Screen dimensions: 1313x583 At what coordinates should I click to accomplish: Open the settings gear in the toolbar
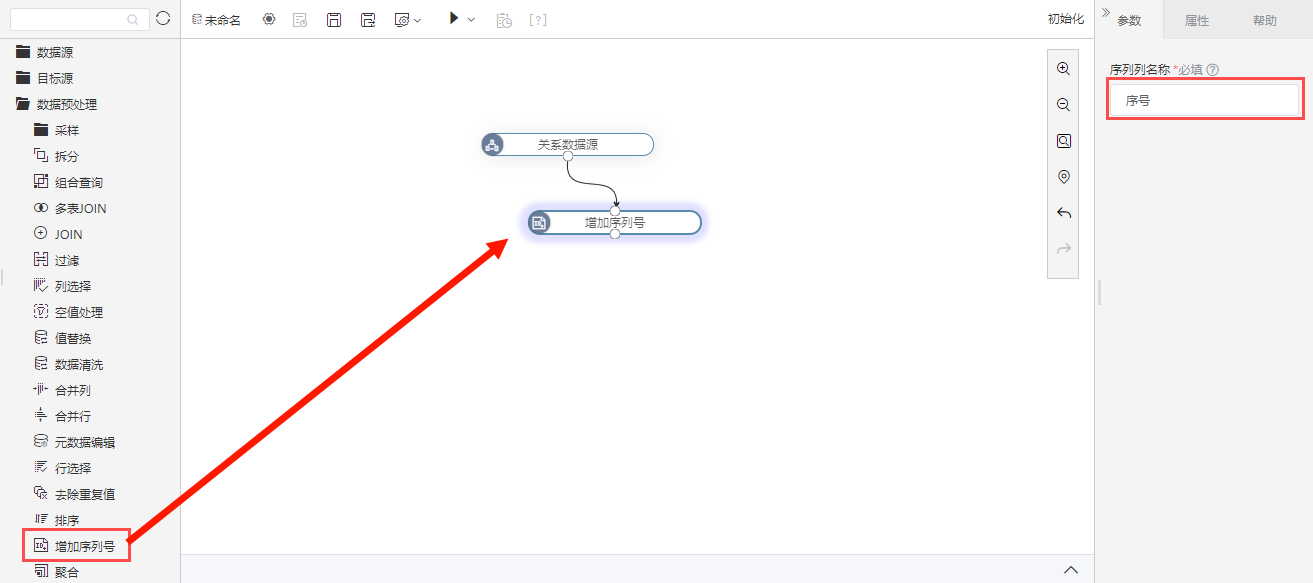tap(269, 19)
